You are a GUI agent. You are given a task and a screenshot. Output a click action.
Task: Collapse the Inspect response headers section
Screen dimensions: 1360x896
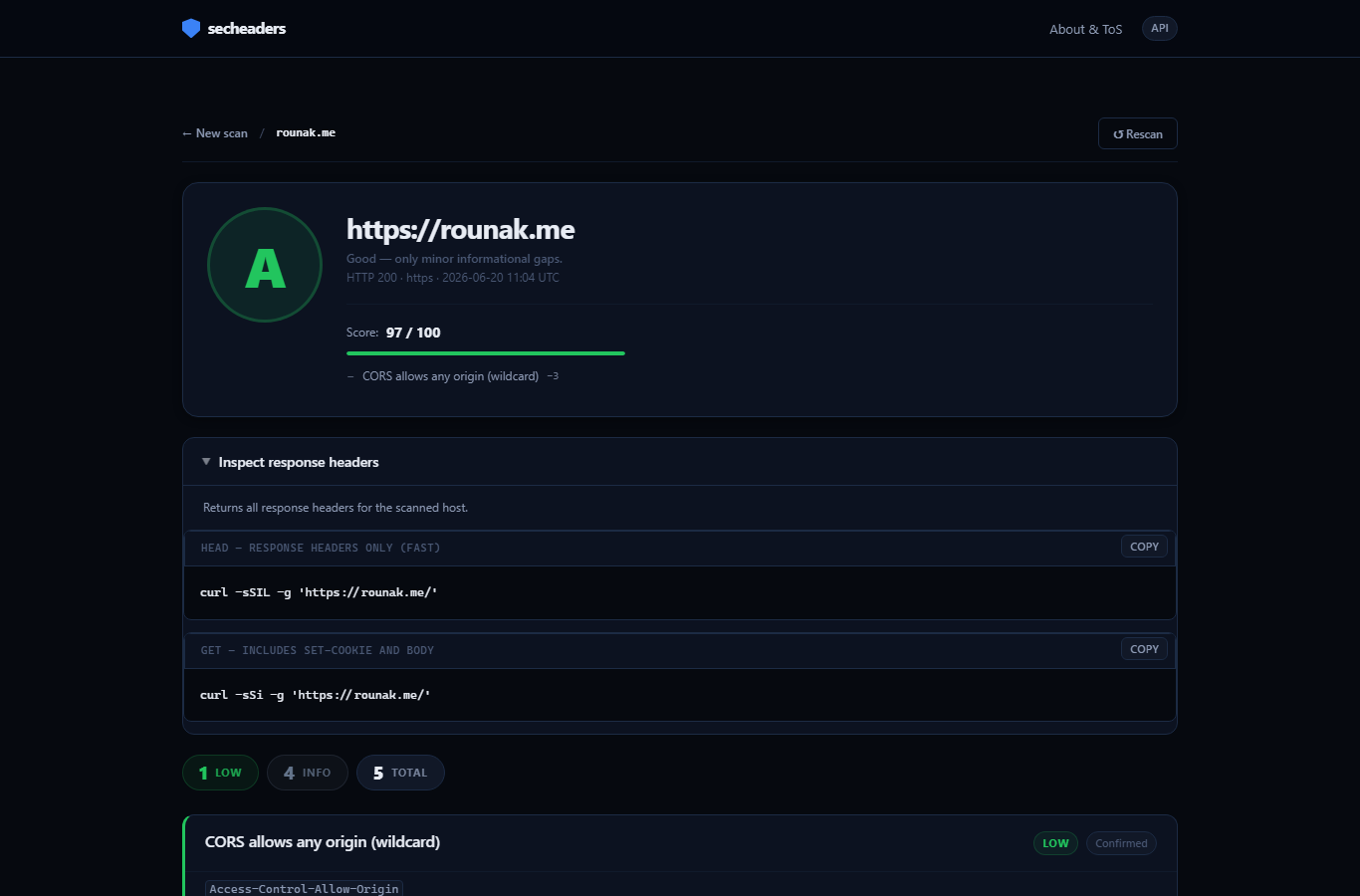(x=680, y=462)
